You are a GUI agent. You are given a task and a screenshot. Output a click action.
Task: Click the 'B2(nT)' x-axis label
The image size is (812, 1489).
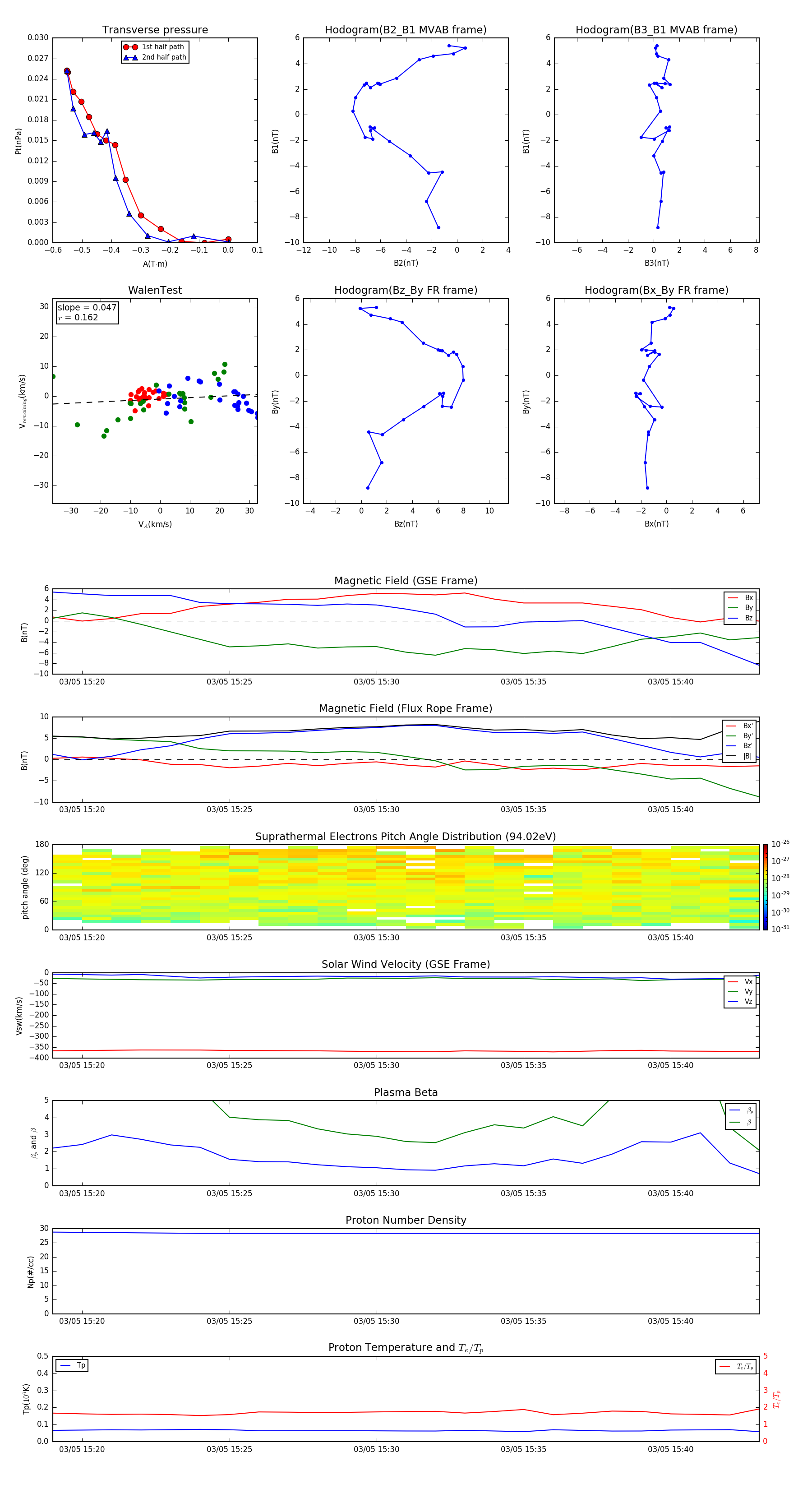pyautogui.click(x=406, y=263)
